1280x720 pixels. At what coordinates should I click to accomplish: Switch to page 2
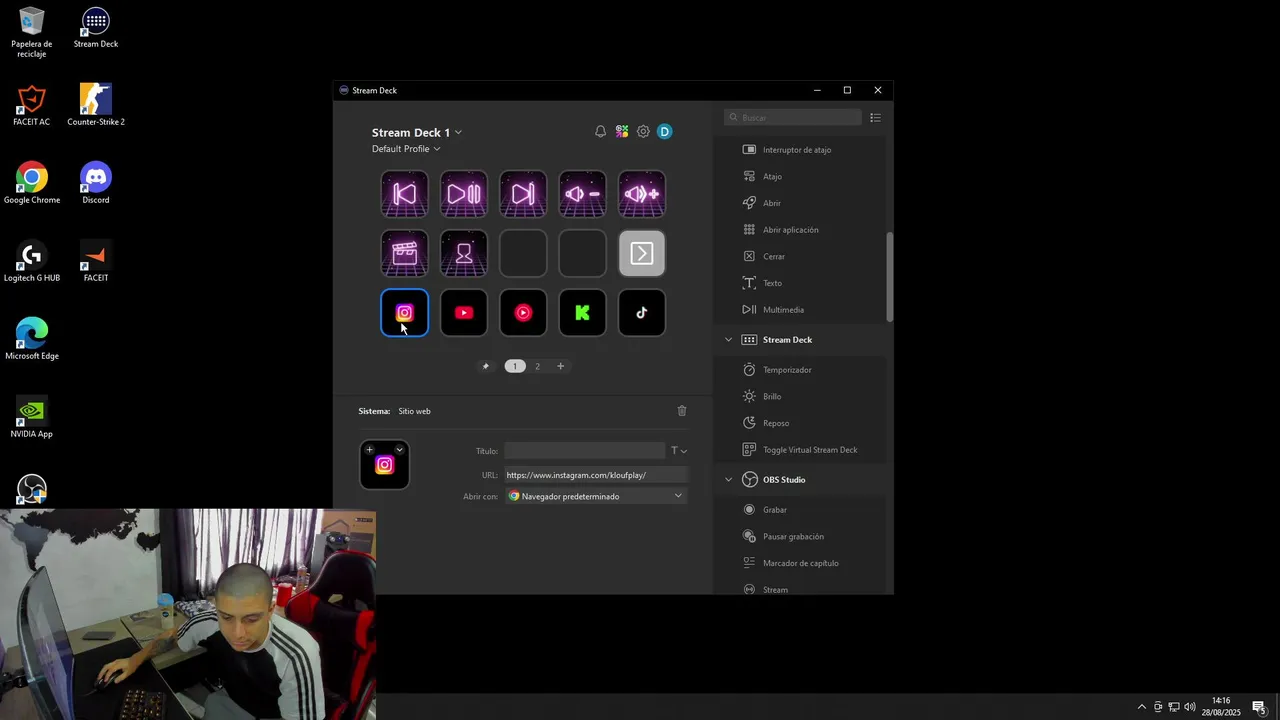coord(537,366)
